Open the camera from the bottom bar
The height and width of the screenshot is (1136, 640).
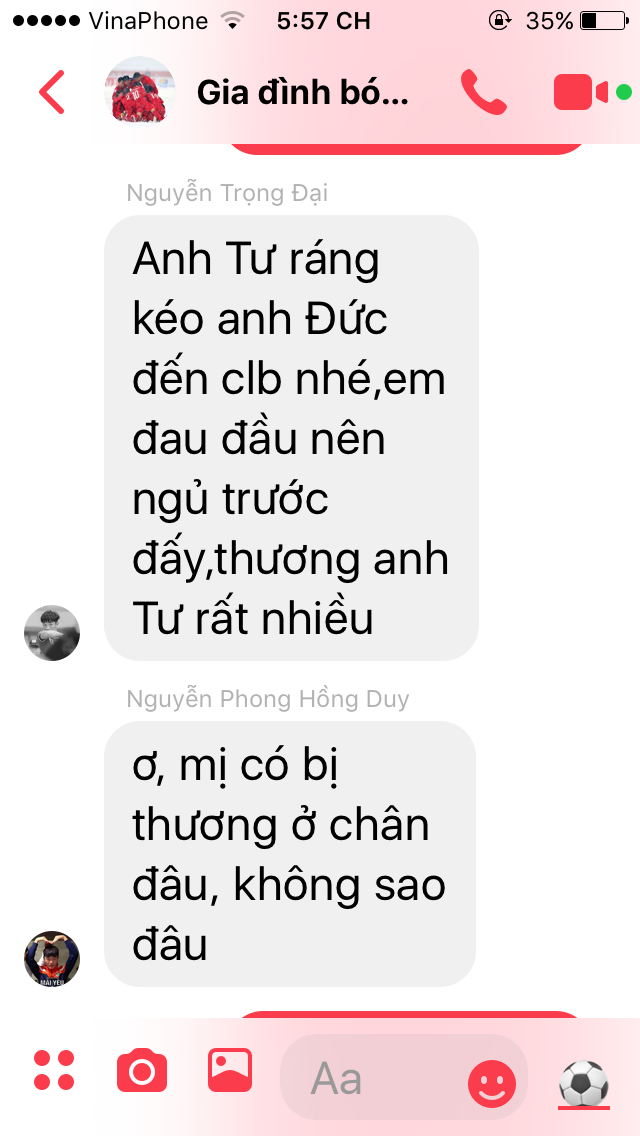(x=142, y=1070)
